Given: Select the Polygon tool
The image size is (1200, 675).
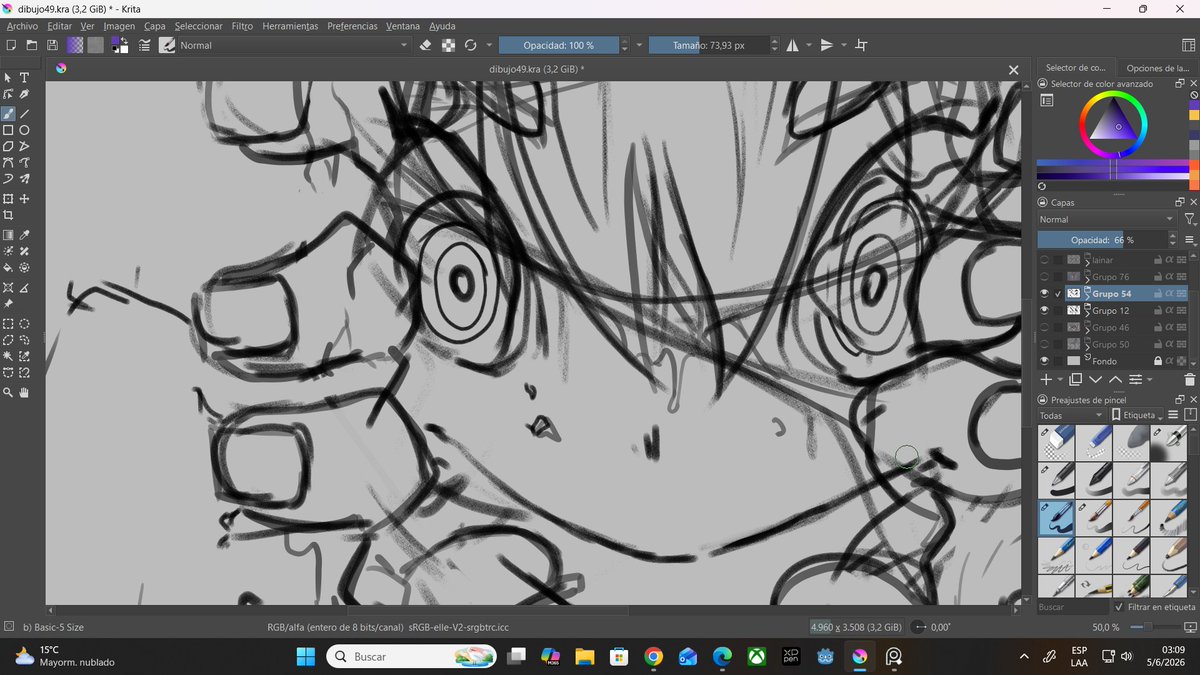Looking at the screenshot, I should [8, 147].
